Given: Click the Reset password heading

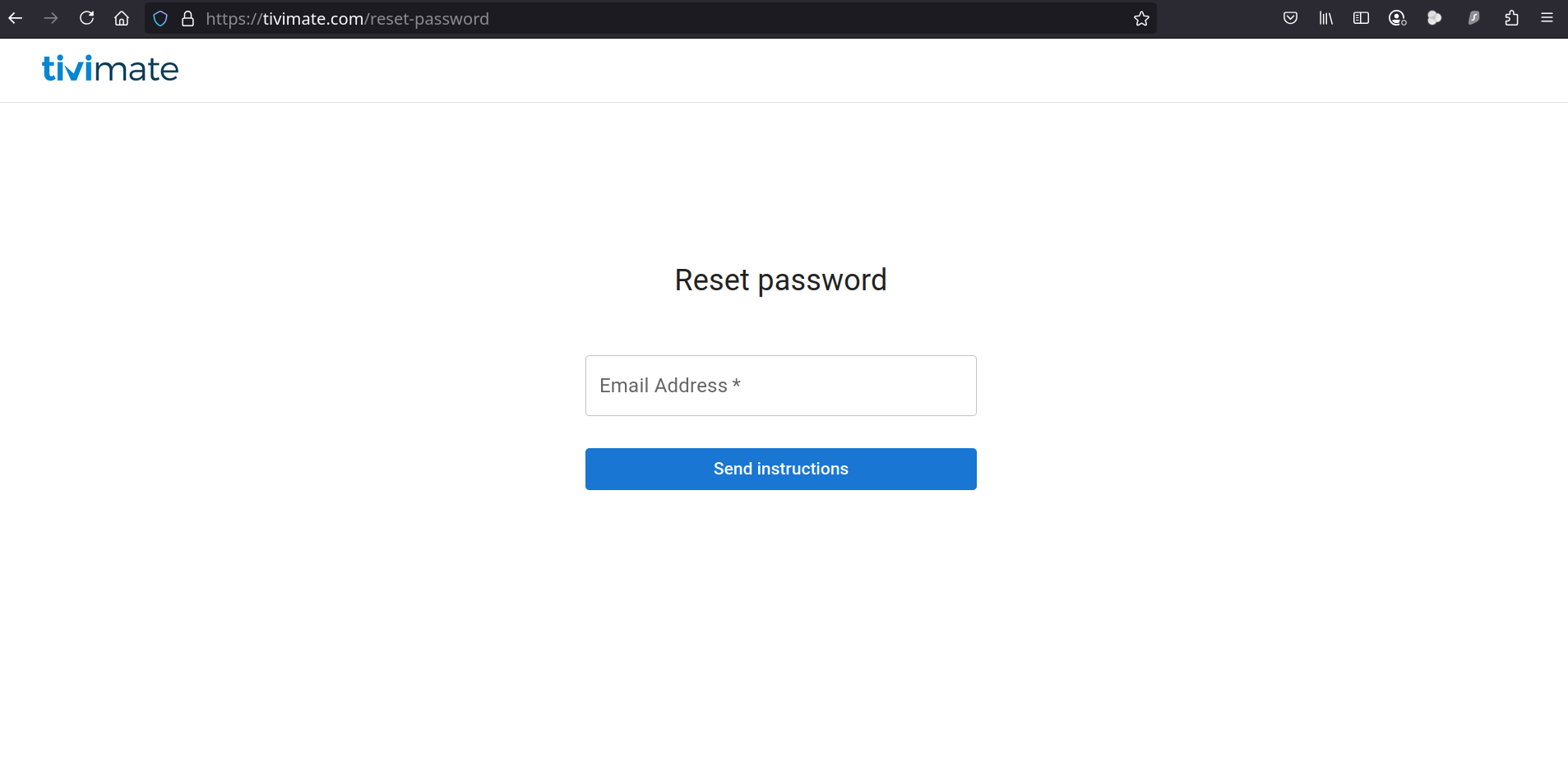Looking at the screenshot, I should tap(780, 280).
